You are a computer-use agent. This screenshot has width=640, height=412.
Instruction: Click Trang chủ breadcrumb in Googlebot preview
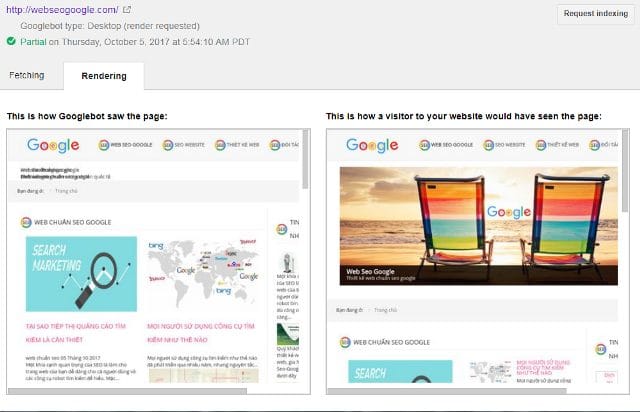point(66,191)
